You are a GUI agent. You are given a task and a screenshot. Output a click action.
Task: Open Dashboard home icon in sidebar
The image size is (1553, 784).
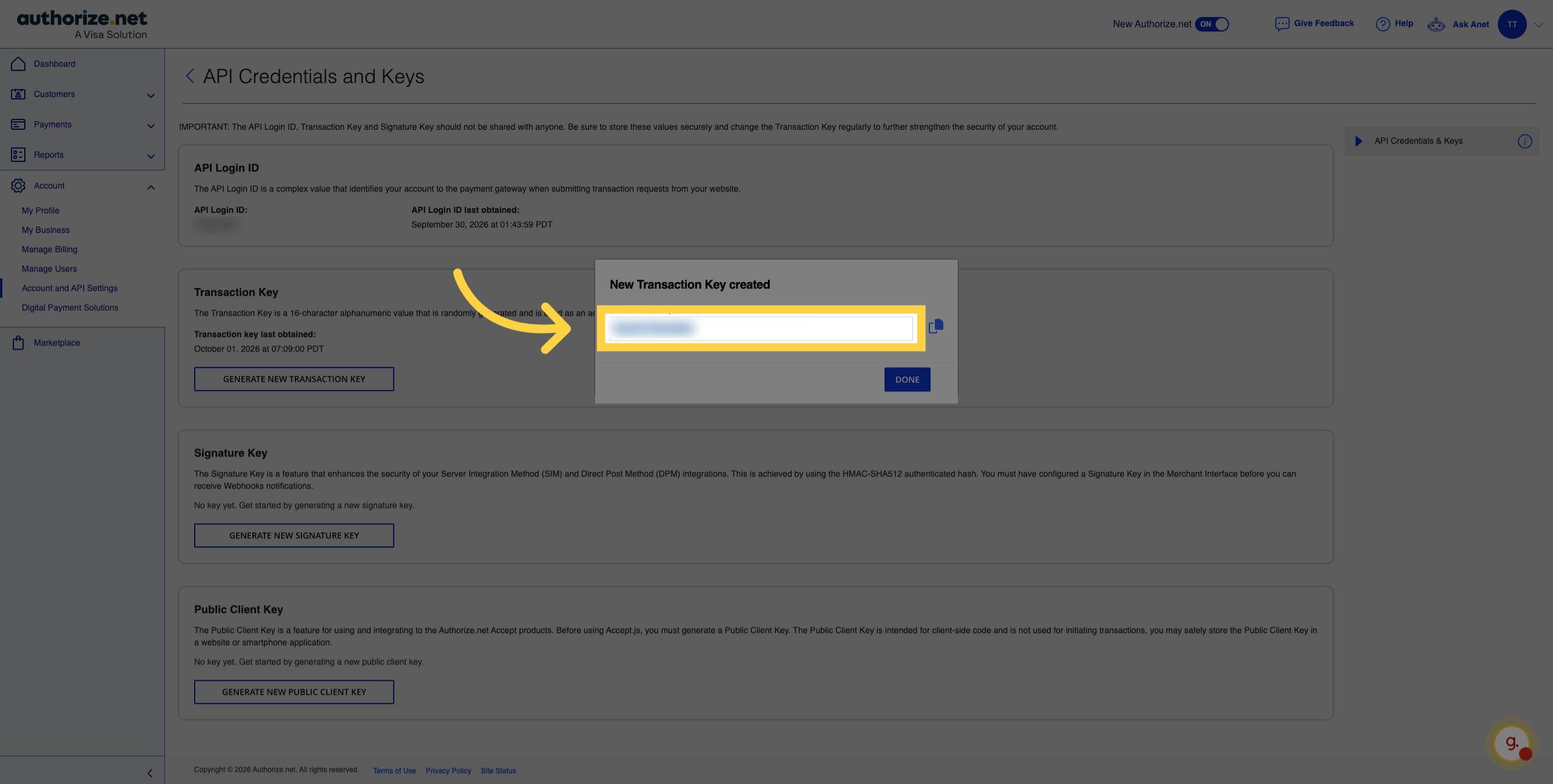click(x=18, y=64)
